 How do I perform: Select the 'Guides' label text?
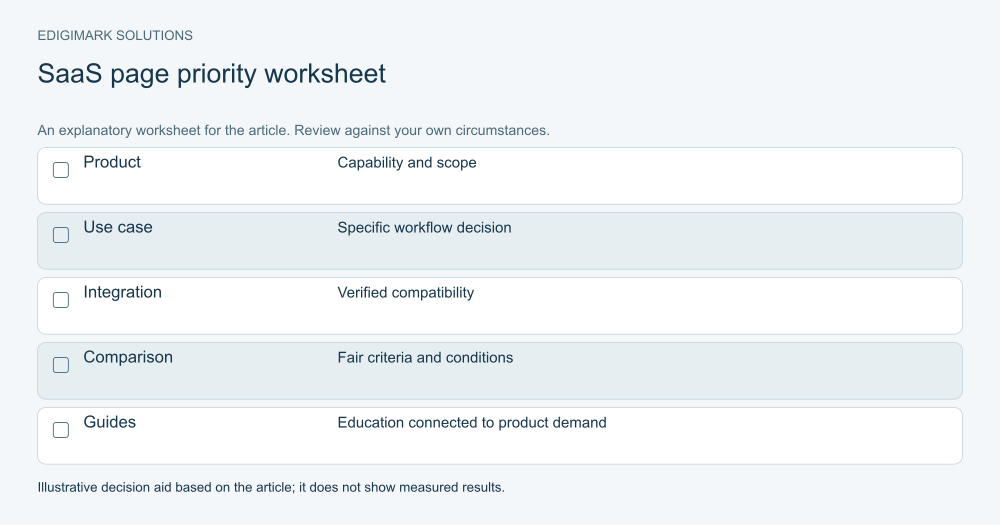(110, 422)
